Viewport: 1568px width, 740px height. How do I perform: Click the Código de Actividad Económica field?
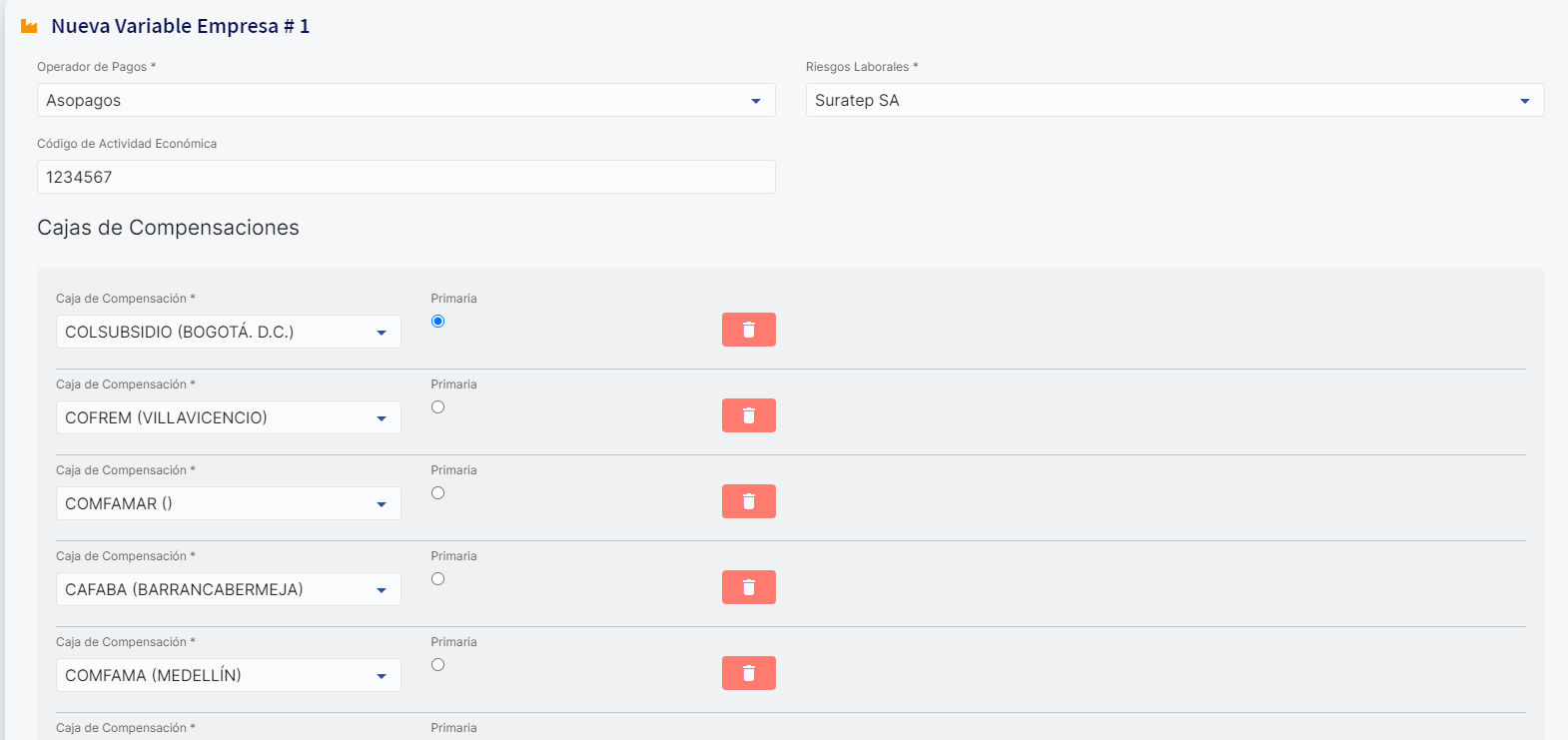406,177
